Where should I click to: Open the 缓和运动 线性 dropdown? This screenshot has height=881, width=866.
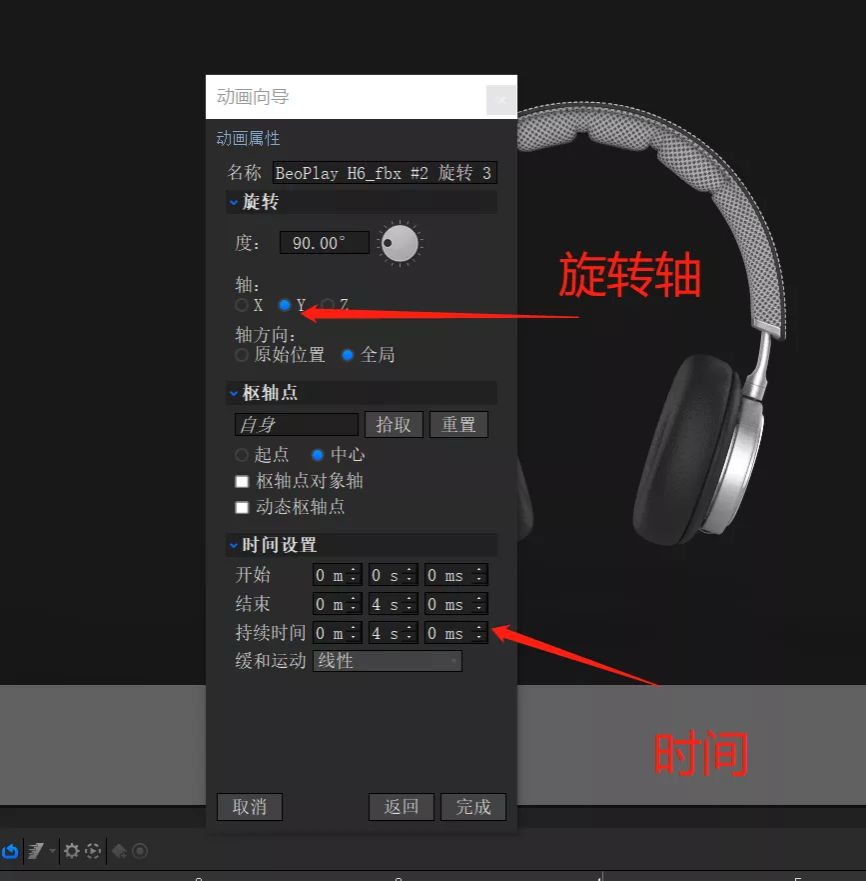pyautogui.click(x=387, y=661)
